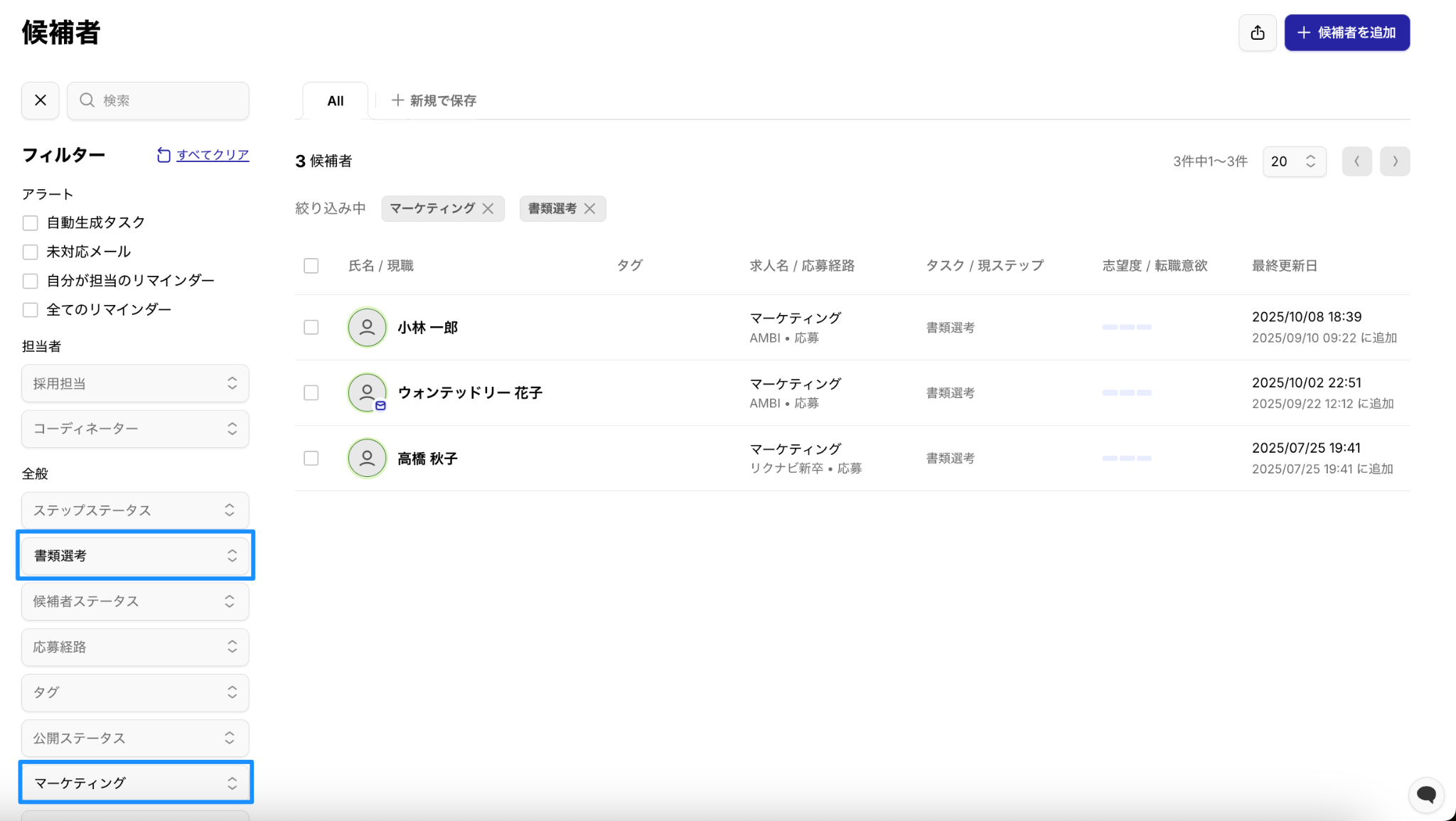Click avatar of ウォンテッドリー 花子

pyautogui.click(x=367, y=392)
